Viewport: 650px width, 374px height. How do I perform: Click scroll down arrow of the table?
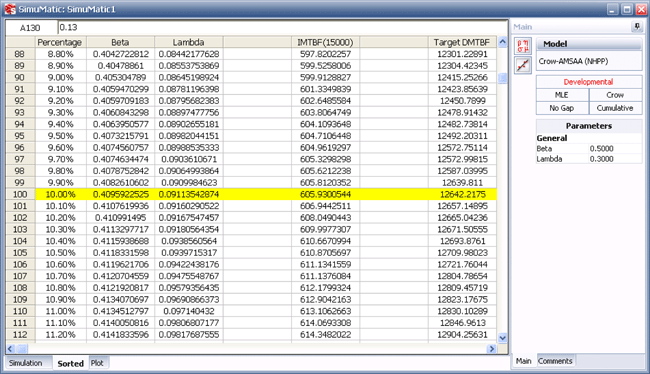pos(502,338)
